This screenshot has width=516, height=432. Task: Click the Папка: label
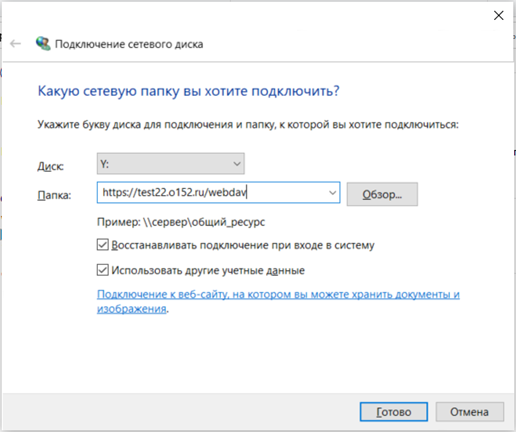pyautogui.click(x=54, y=195)
